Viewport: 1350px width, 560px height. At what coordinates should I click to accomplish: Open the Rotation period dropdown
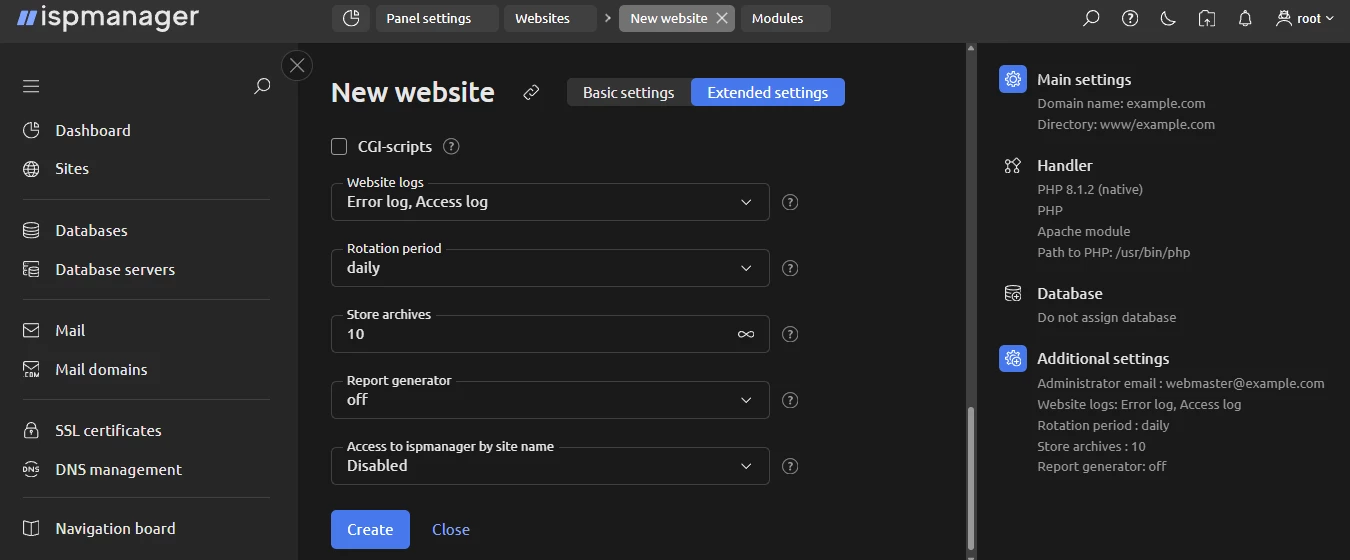coord(550,268)
